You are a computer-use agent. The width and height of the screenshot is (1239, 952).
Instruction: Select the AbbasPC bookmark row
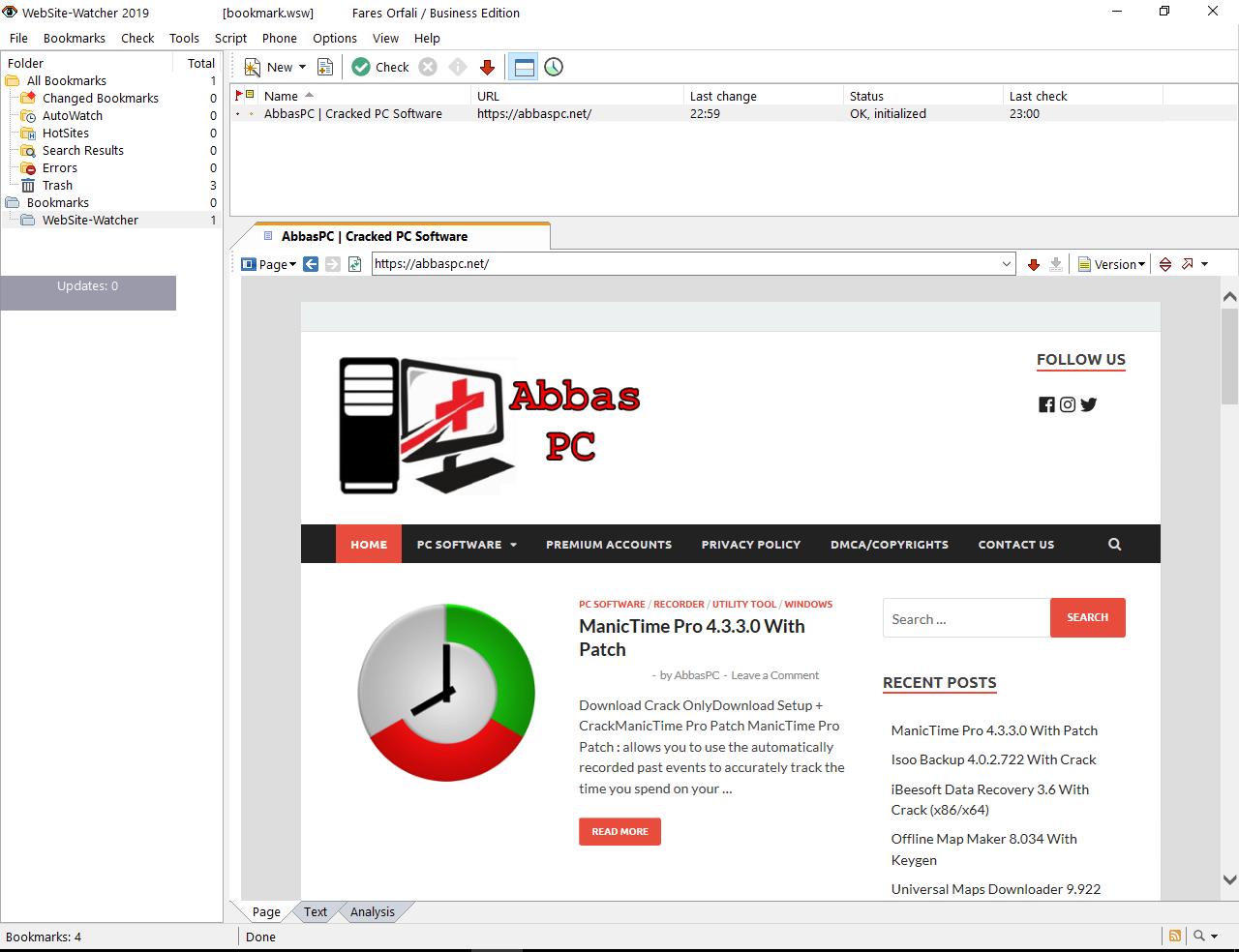click(734, 113)
